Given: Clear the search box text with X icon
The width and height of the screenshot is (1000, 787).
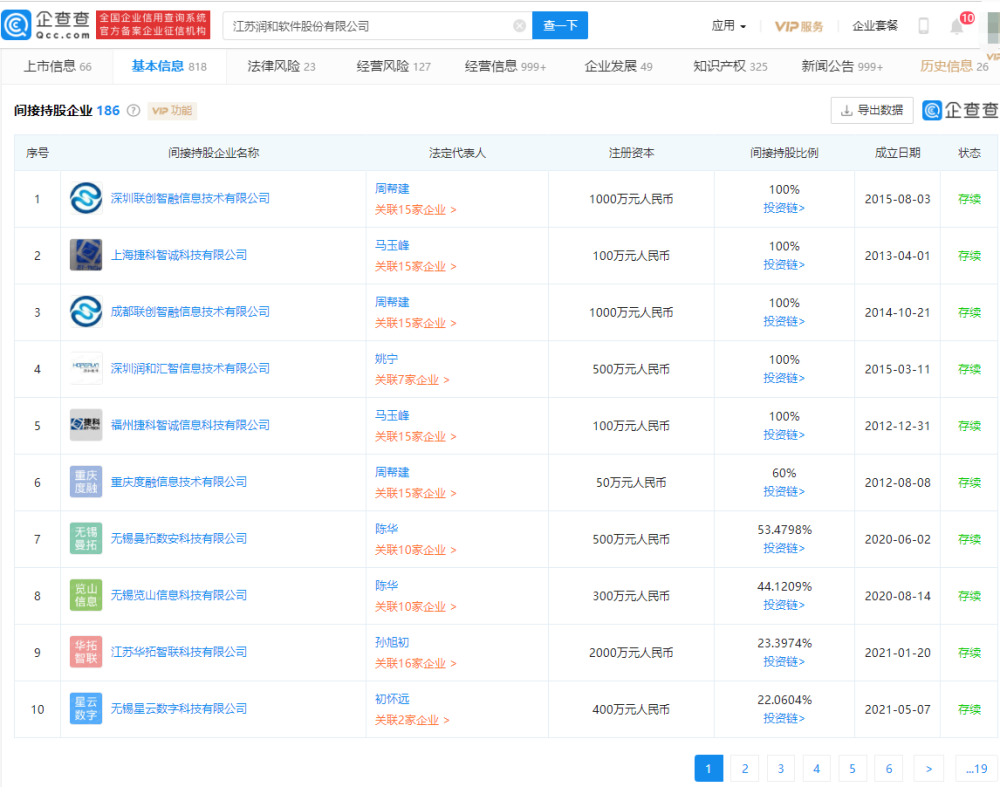Looking at the screenshot, I should click(x=519, y=26).
